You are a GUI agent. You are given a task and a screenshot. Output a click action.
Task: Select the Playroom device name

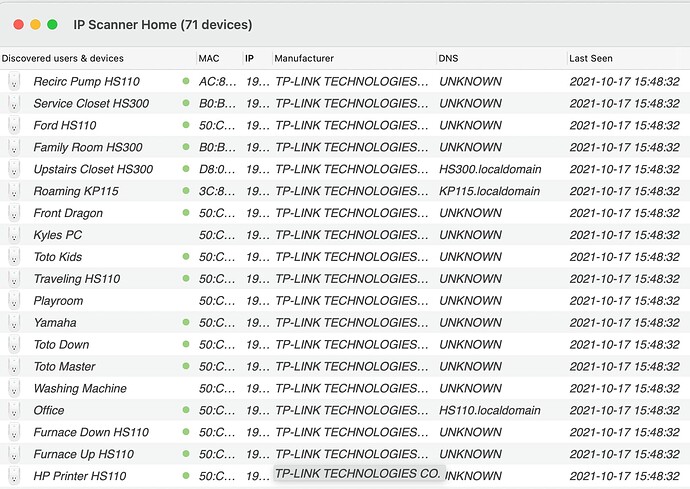58,301
